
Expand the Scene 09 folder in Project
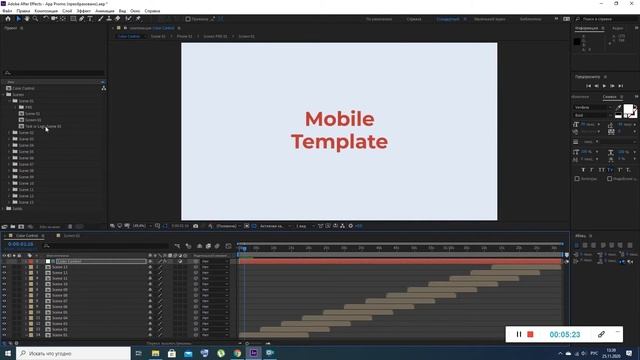pyautogui.click(x=9, y=177)
